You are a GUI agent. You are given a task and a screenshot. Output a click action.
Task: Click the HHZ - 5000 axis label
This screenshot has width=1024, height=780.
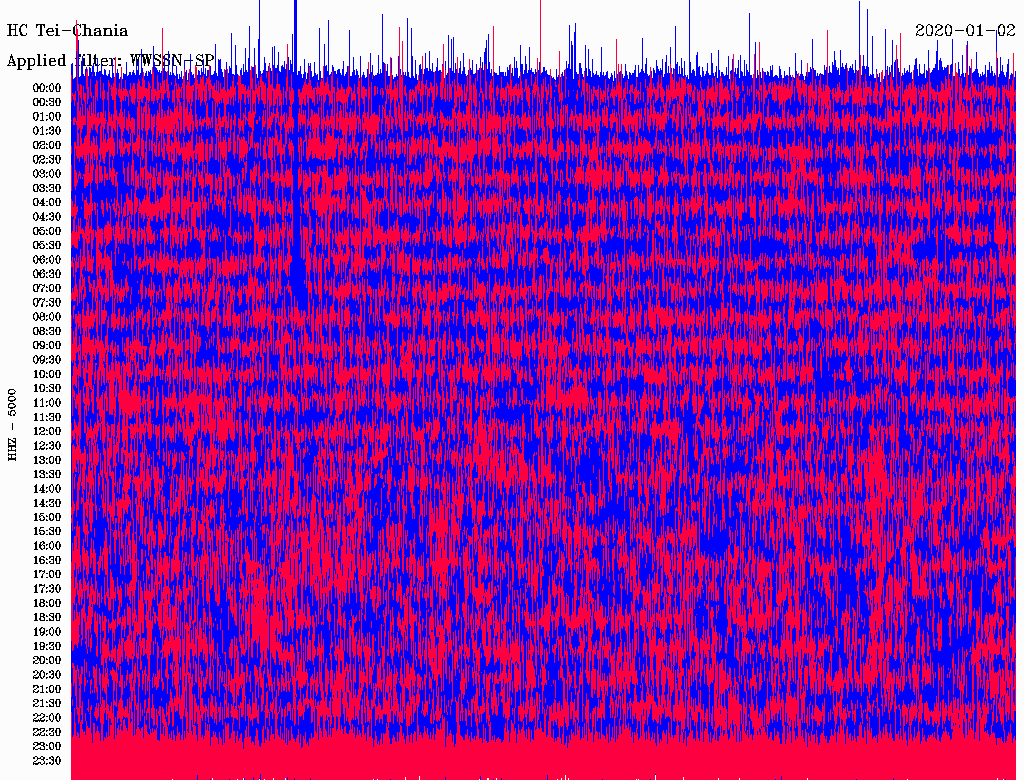click(12, 425)
